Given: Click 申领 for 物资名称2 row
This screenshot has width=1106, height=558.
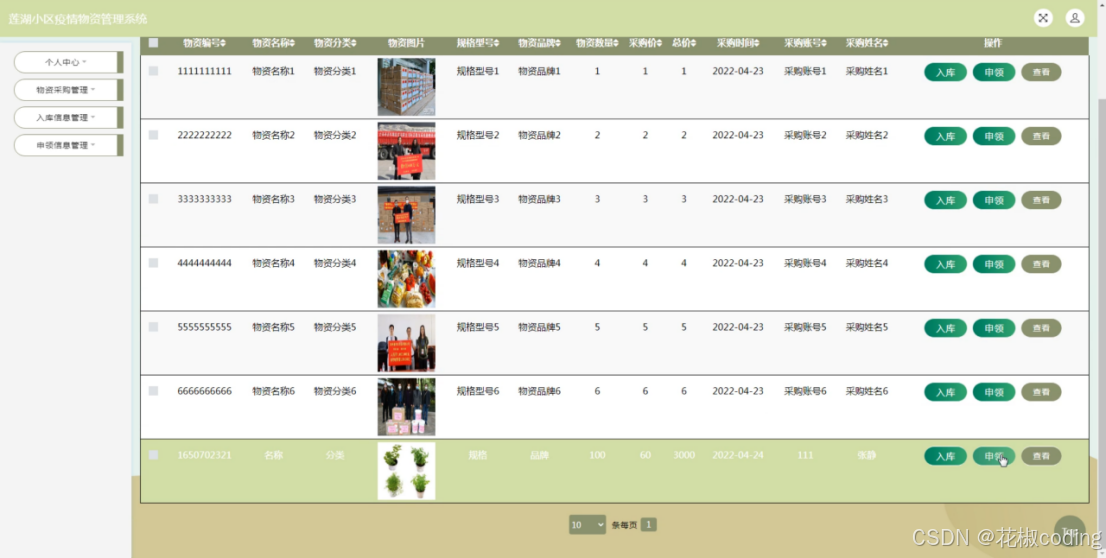Looking at the screenshot, I should pyautogui.click(x=994, y=136).
